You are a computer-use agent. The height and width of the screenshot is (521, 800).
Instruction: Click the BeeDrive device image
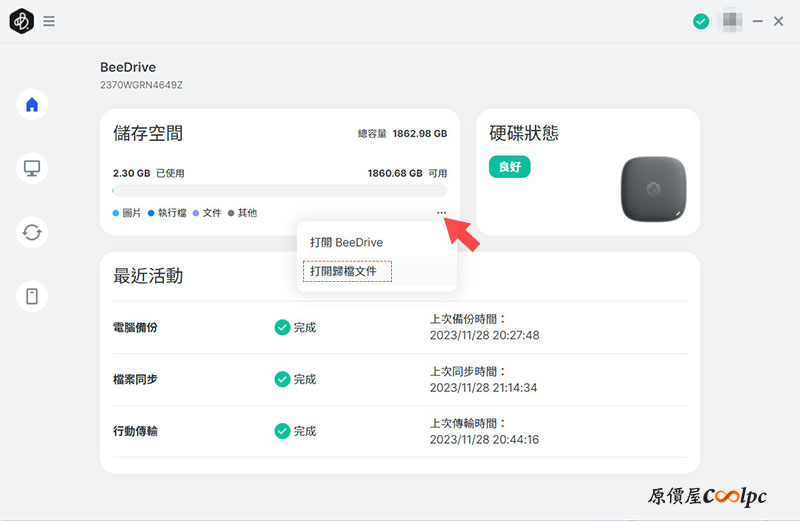(x=653, y=188)
